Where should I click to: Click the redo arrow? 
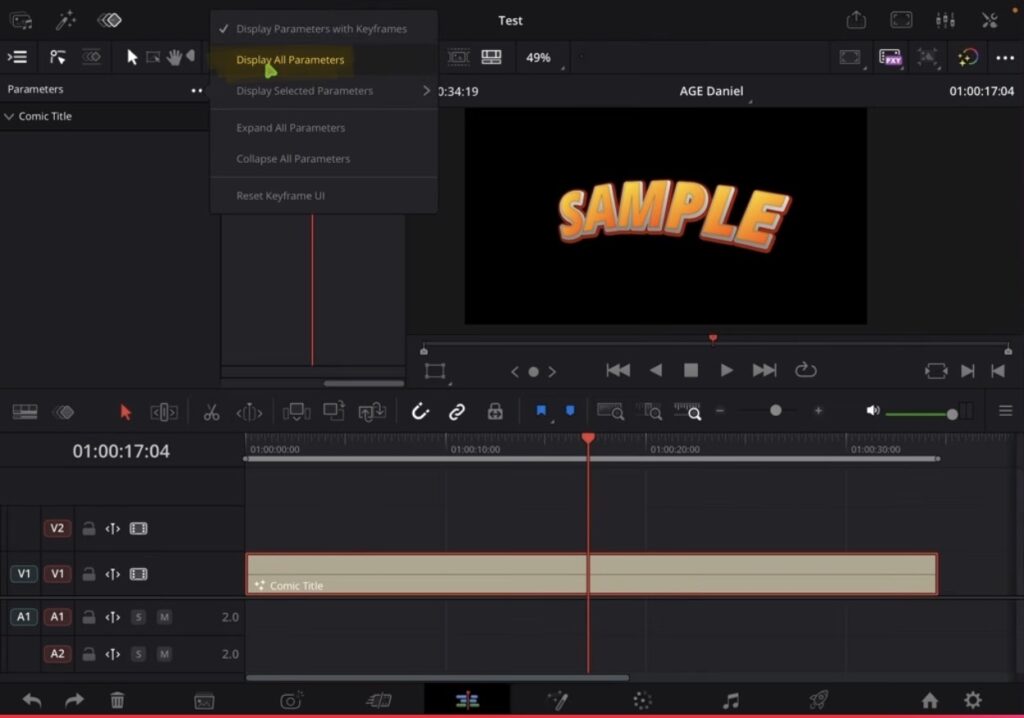74,700
